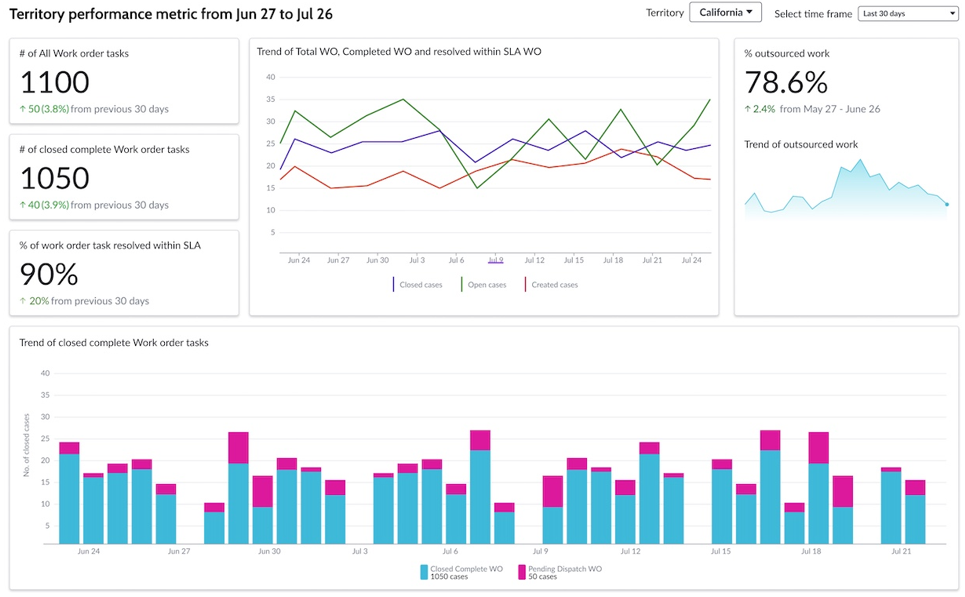Image resolution: width=965 pixels, height=597 pixels.
Task: Click the 'Select time frame' label
Action: point(813,14)
